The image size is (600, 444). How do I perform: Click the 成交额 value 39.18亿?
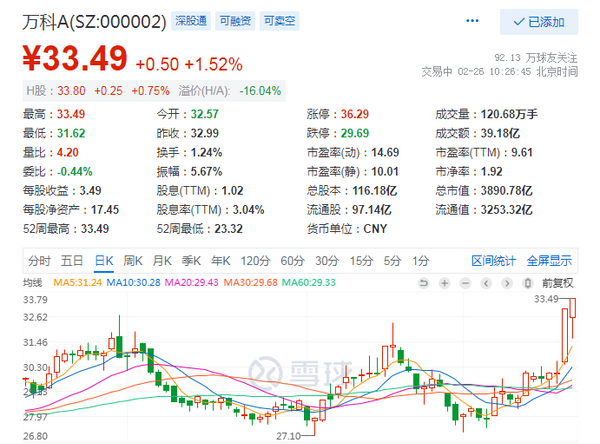point(500,133)
